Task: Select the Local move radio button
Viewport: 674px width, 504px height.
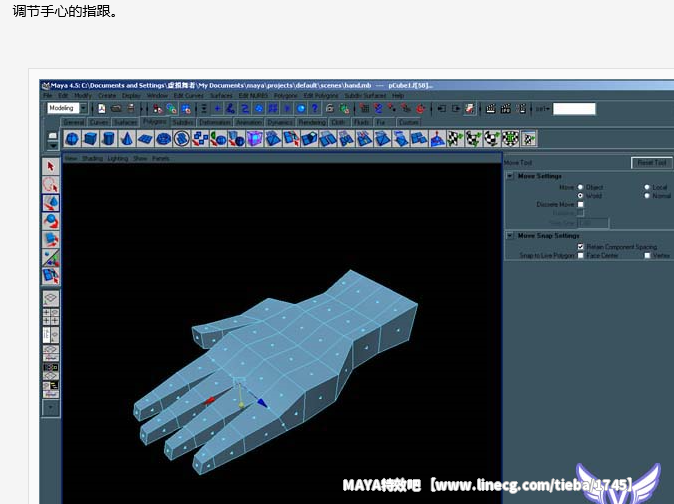Action: click(647, 187)
